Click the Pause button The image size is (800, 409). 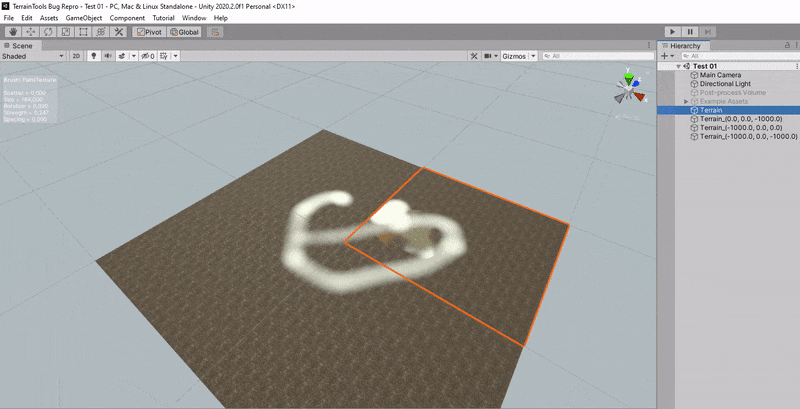pyautogui.click(x=690, y=32)
